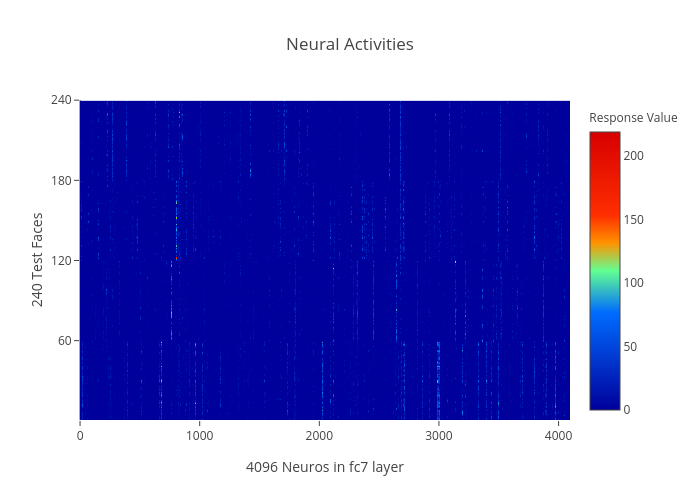Click the y-axis title "240 Test Faces"
700x500 pixels.
pos(37,259)
